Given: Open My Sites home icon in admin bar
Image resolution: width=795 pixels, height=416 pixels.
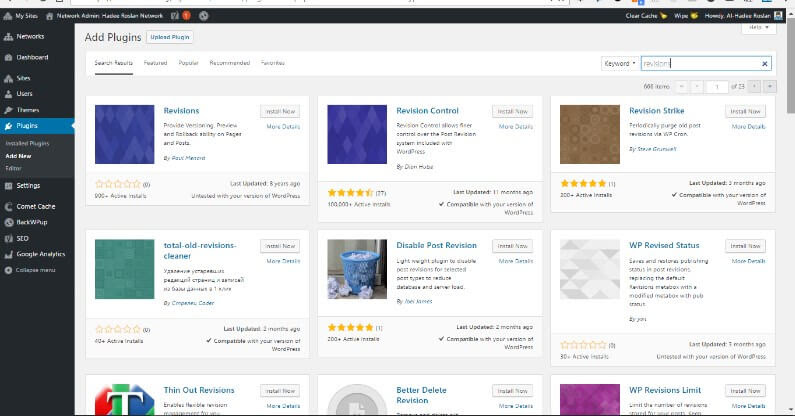Looking at the screenshot, I should 8,16.
